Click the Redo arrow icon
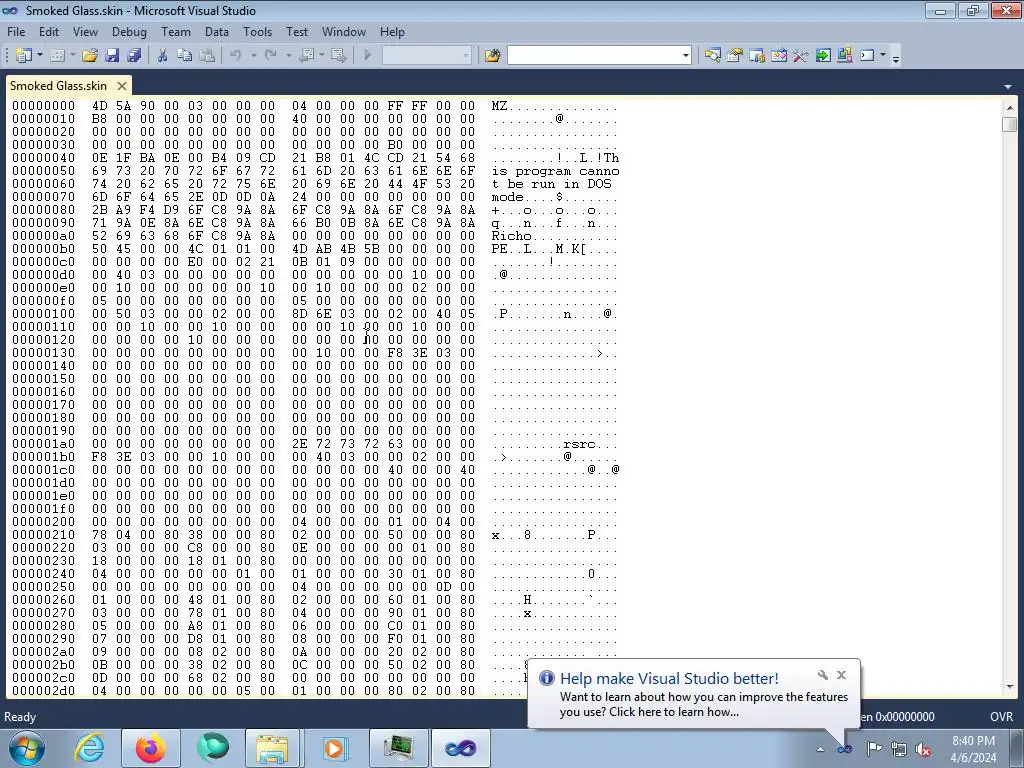The width and height of the screenshot is (1024, 768). (270, 56)
